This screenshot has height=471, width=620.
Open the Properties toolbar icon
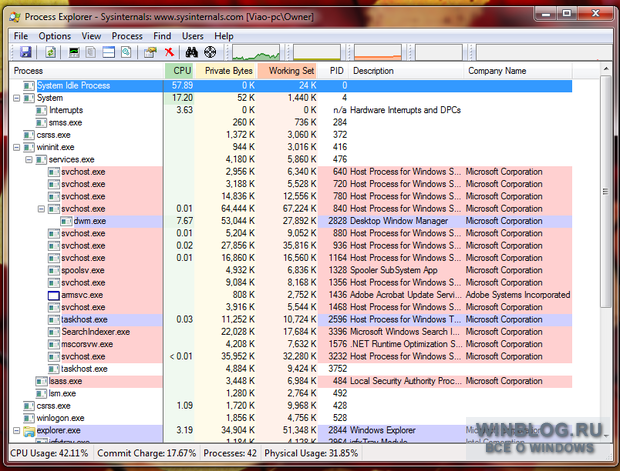[x=150, y=52]
